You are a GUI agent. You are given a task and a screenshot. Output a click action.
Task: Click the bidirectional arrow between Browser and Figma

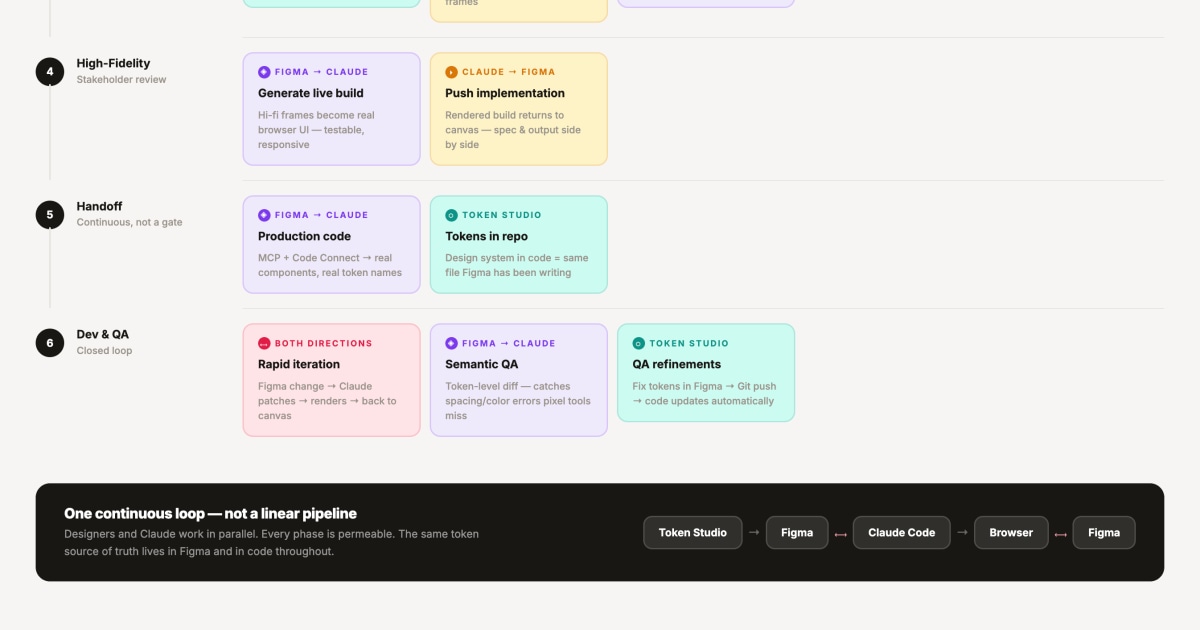pos(1059,532)
